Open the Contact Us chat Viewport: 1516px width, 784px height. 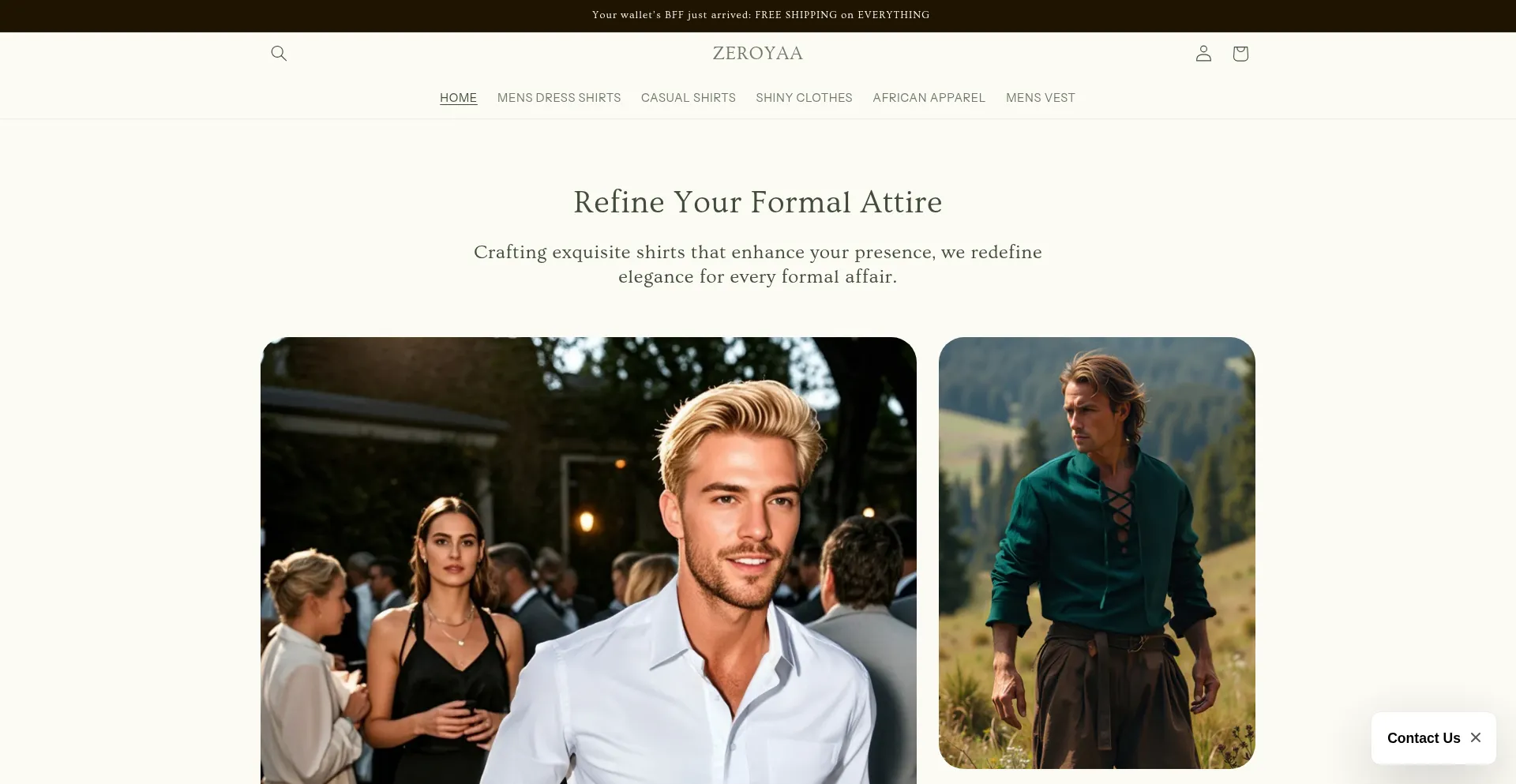pos(1424,738)
